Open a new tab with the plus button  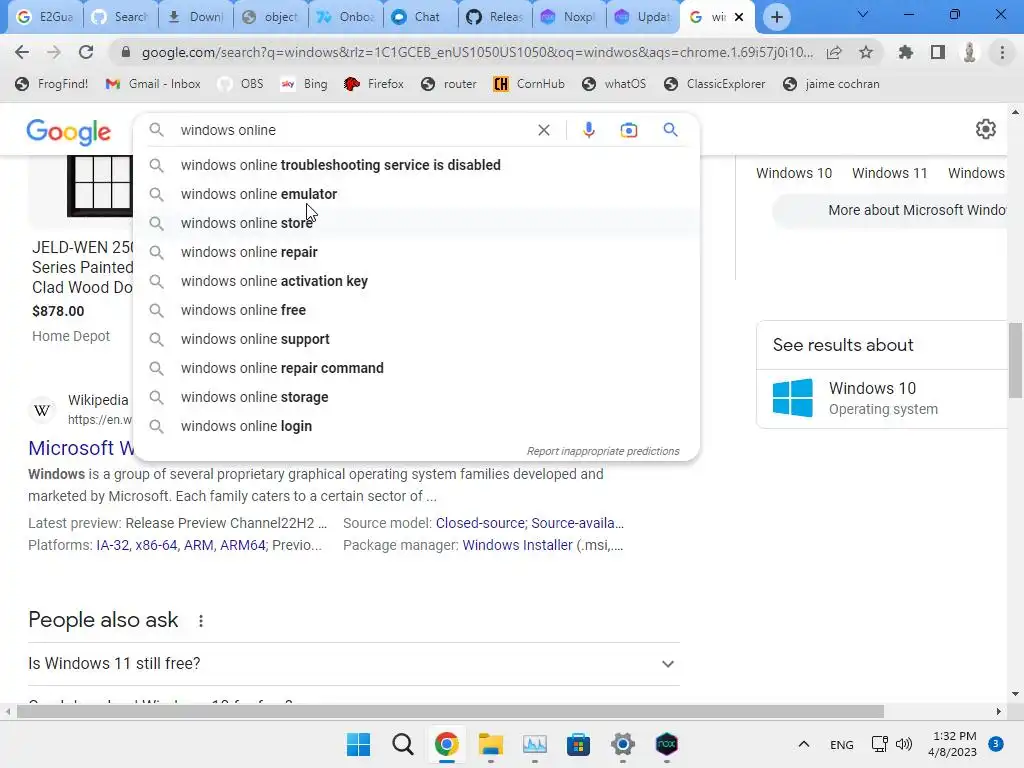[776, 17]
